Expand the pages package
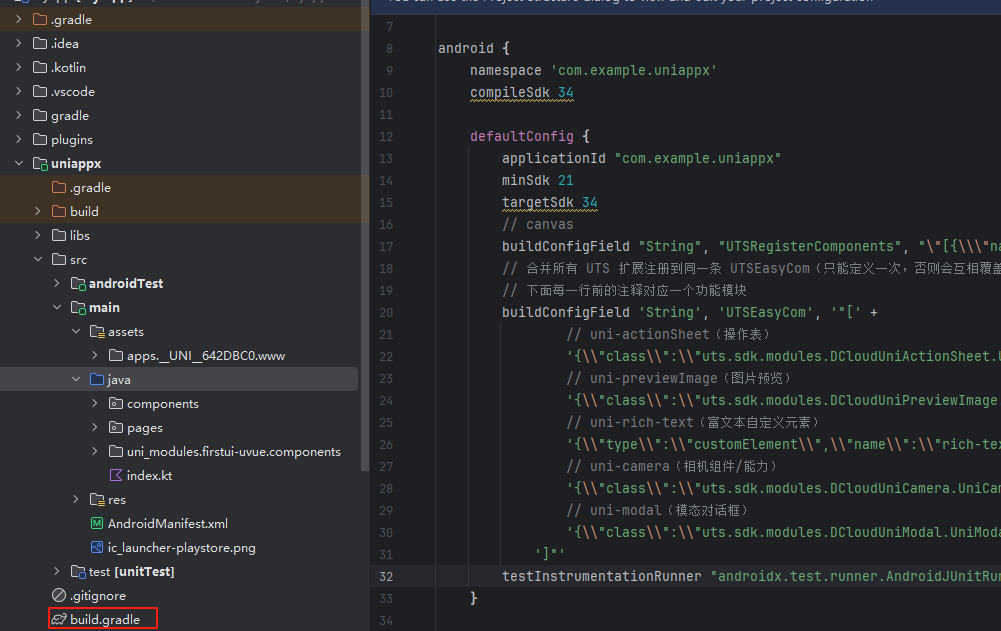This screenshot has width=1001, height=631. coord(95,427)
